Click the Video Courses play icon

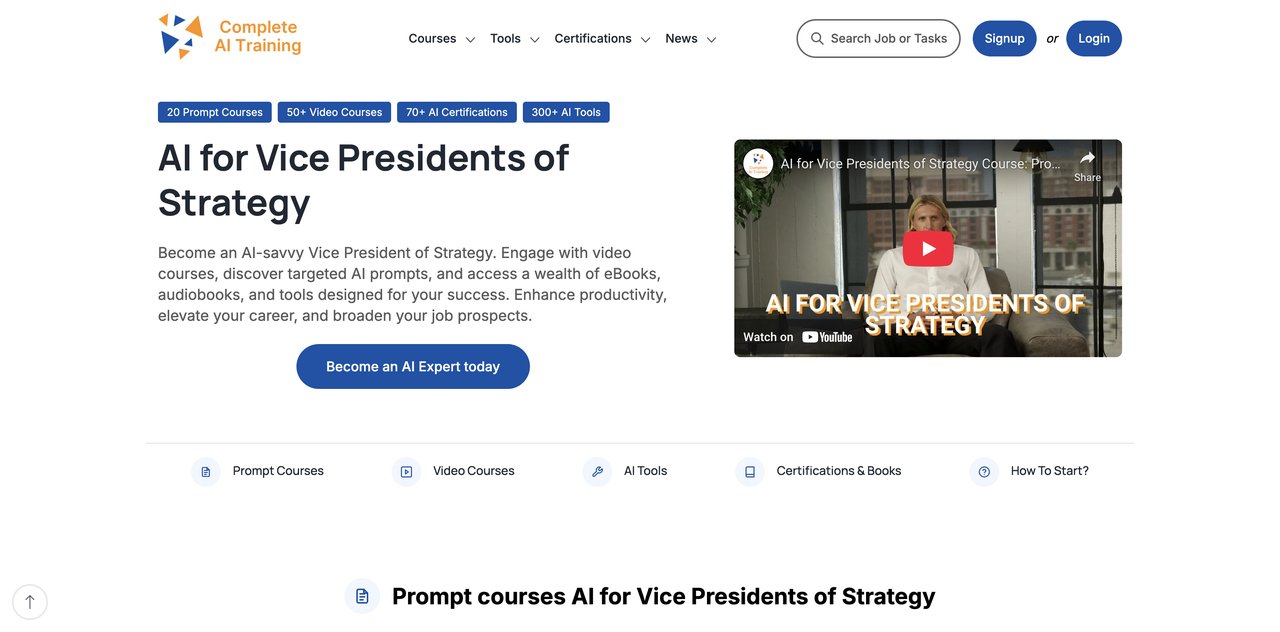coord(406,472)
